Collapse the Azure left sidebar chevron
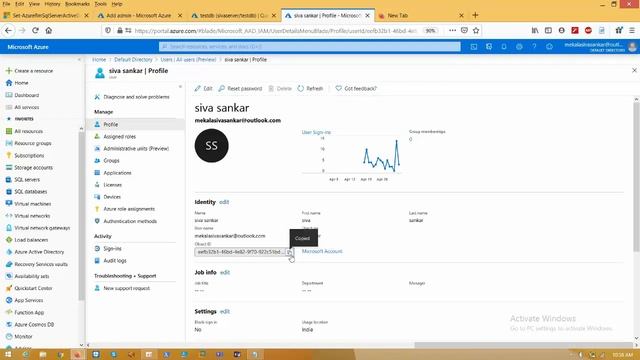640x360 pixels. 80,60
